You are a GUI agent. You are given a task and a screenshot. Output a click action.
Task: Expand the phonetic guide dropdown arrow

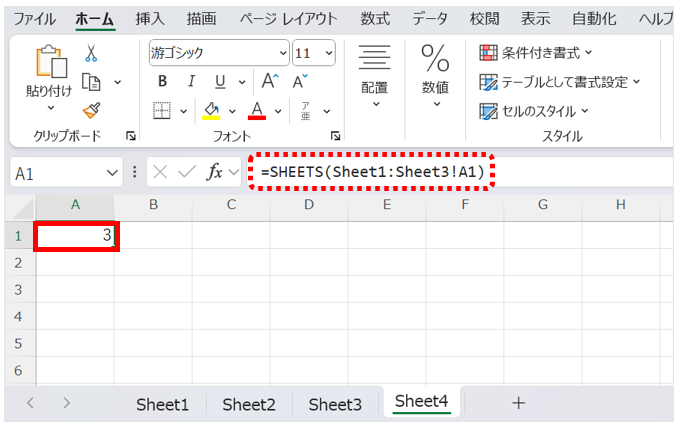327,112
